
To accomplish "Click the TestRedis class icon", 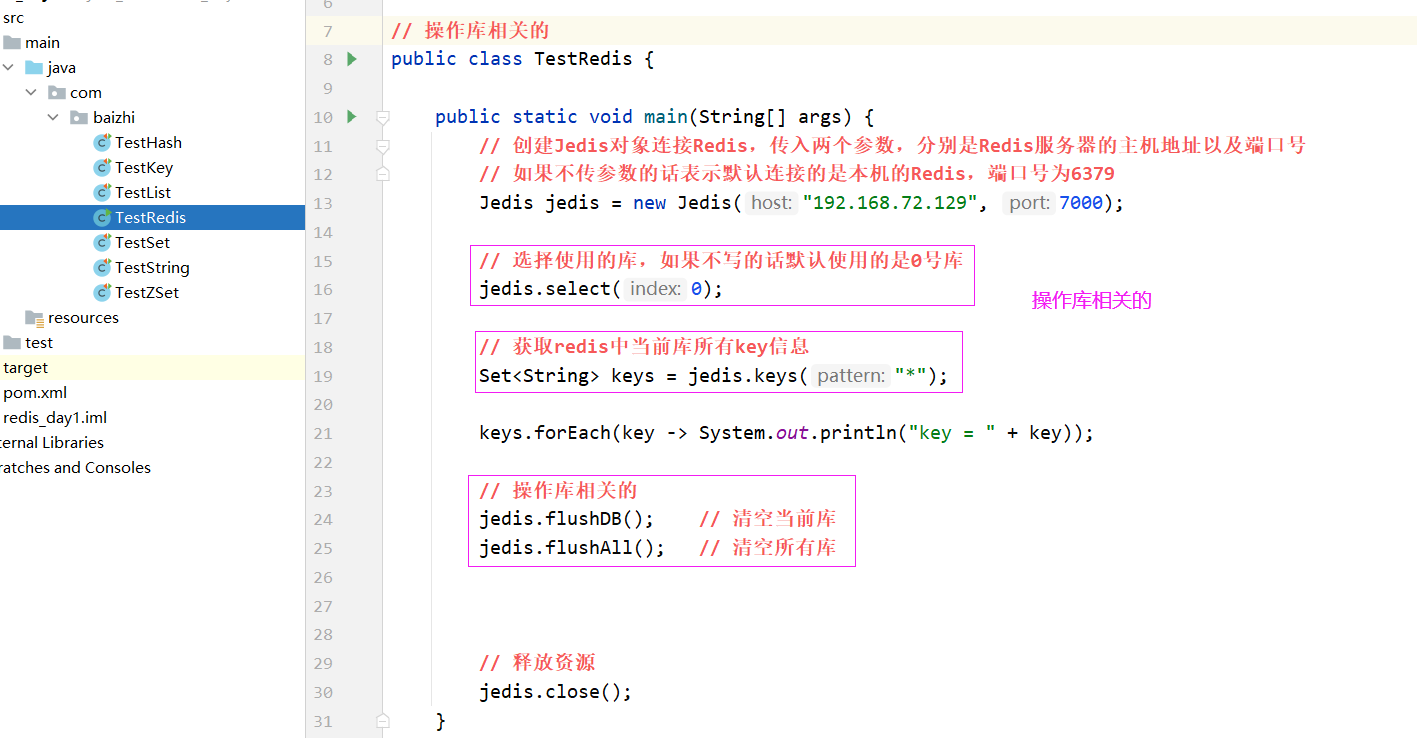I will tap(102, 217).
